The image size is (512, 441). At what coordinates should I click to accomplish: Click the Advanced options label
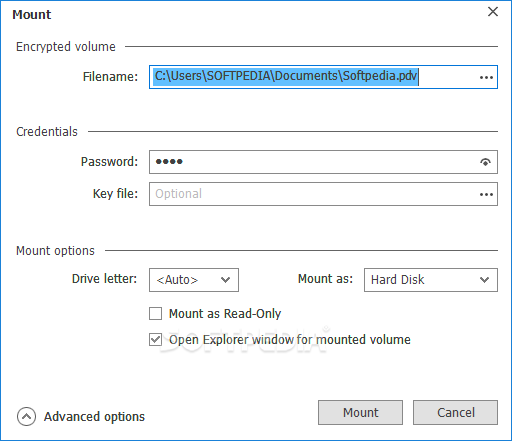point(94,417)
